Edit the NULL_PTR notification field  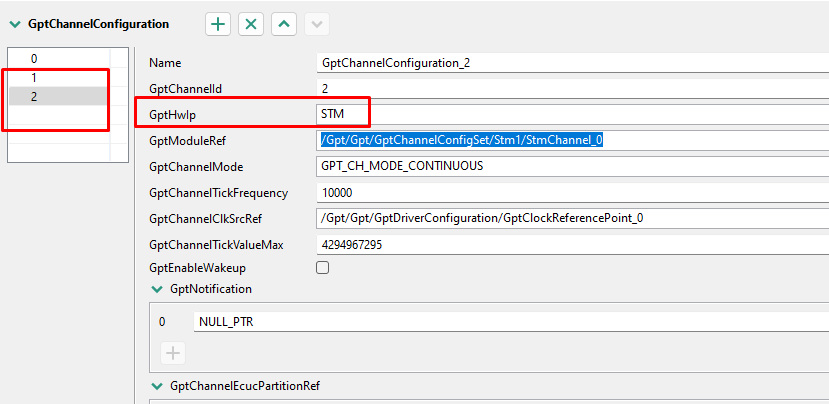point(511,322)
